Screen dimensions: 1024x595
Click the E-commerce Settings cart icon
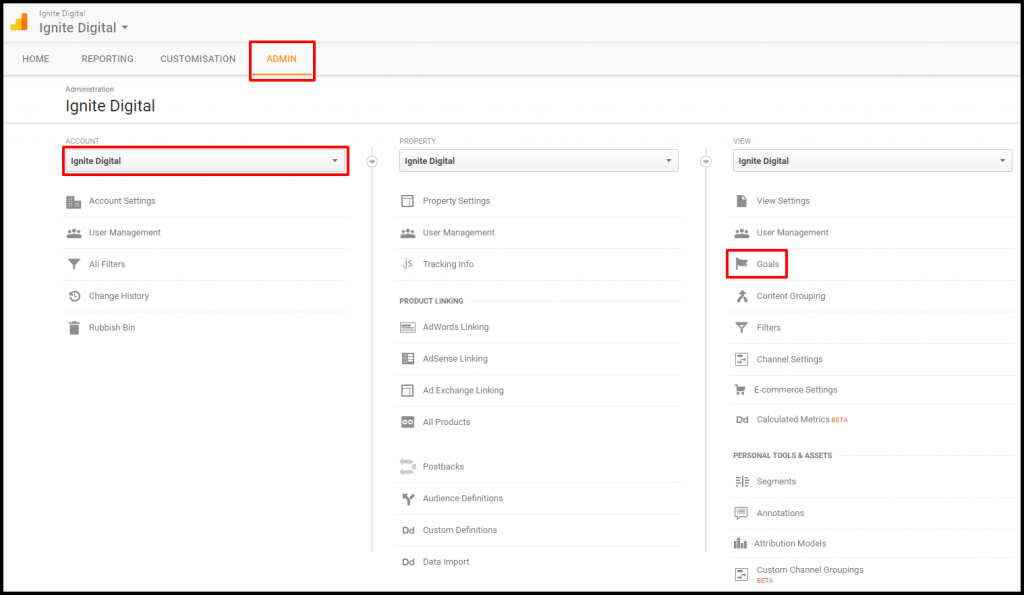[x=740, y=390]
